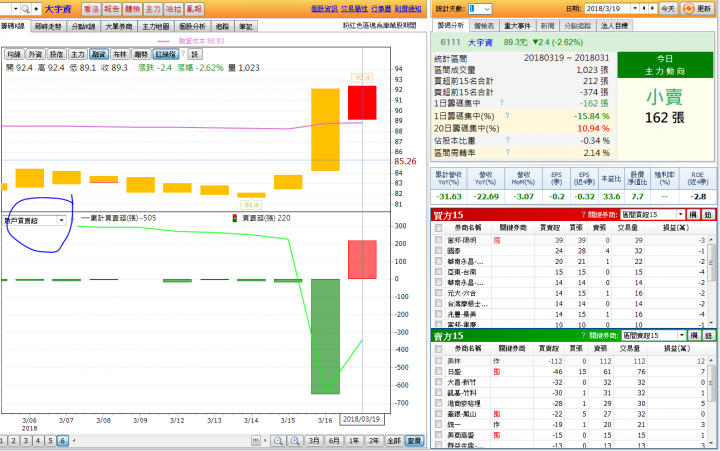Click red key-broker mark on 日盛 row
The image size is (720, 451).
[497, 372]
